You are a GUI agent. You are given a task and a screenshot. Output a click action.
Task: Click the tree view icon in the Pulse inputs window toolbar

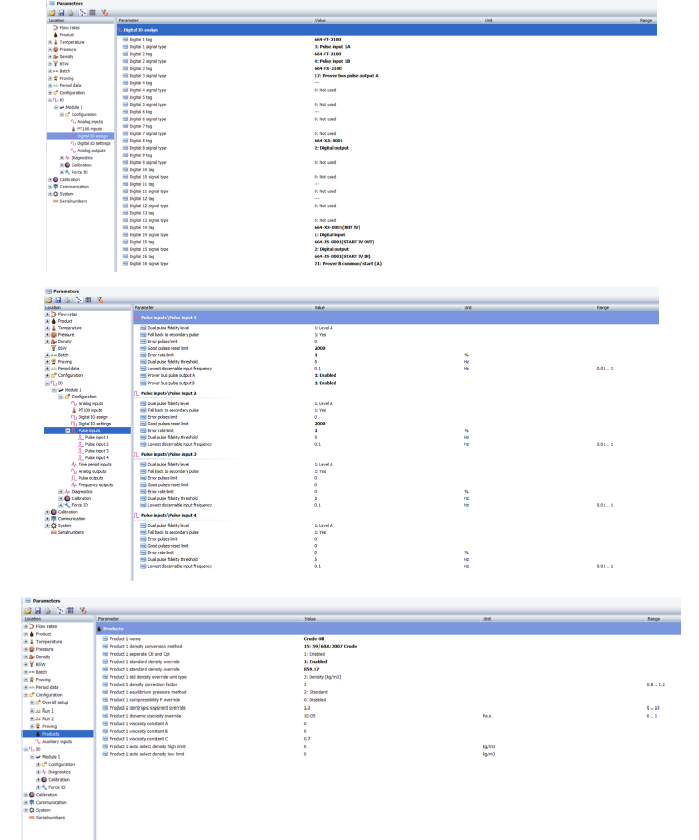tap(78, 300)
